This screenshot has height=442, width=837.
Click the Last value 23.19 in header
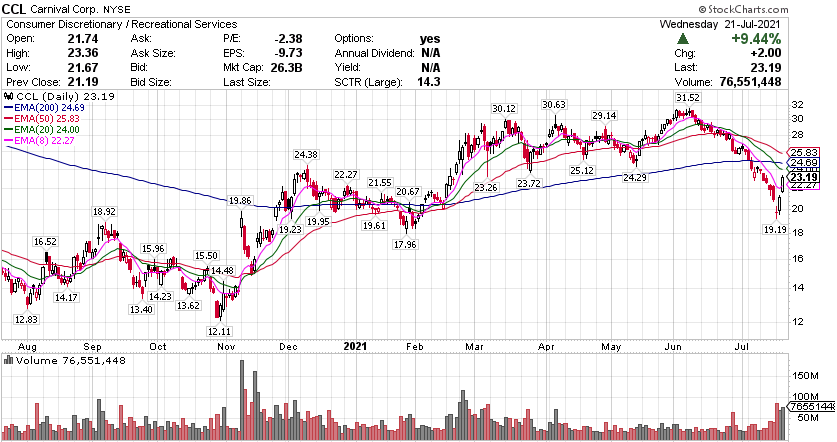[x=766, y=67]
